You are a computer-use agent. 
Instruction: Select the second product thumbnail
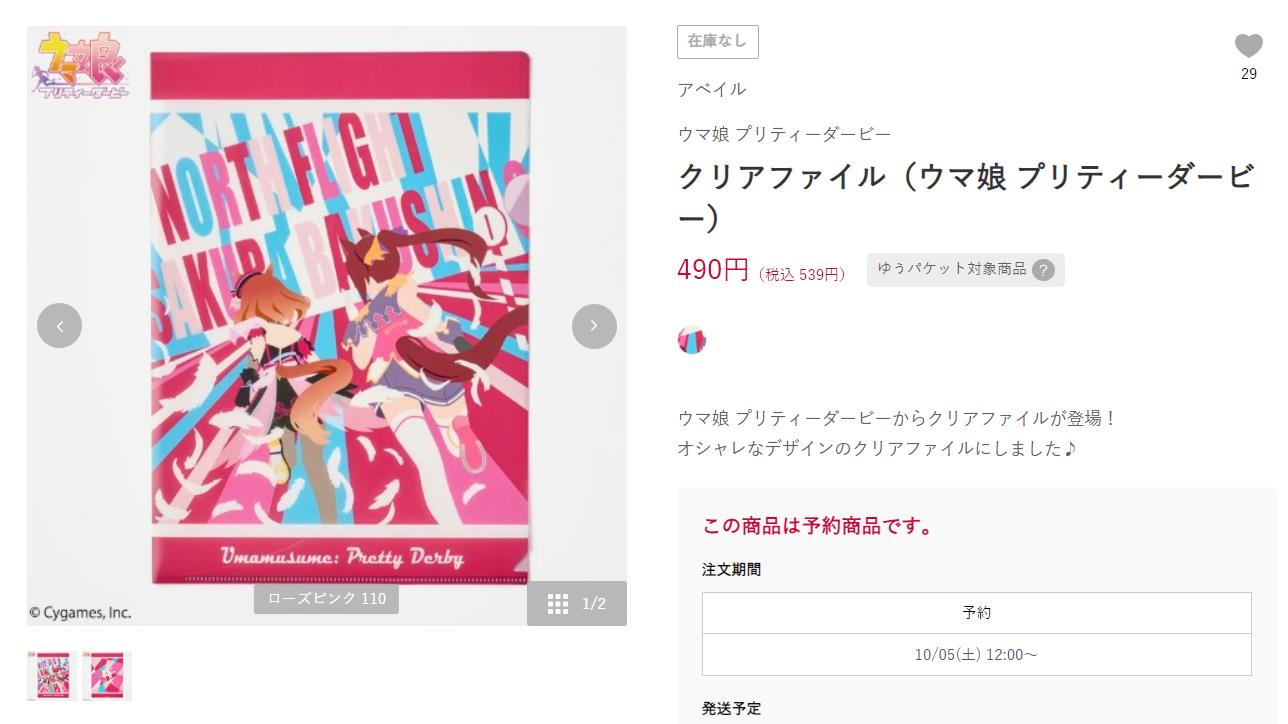(x=107, y=676)
